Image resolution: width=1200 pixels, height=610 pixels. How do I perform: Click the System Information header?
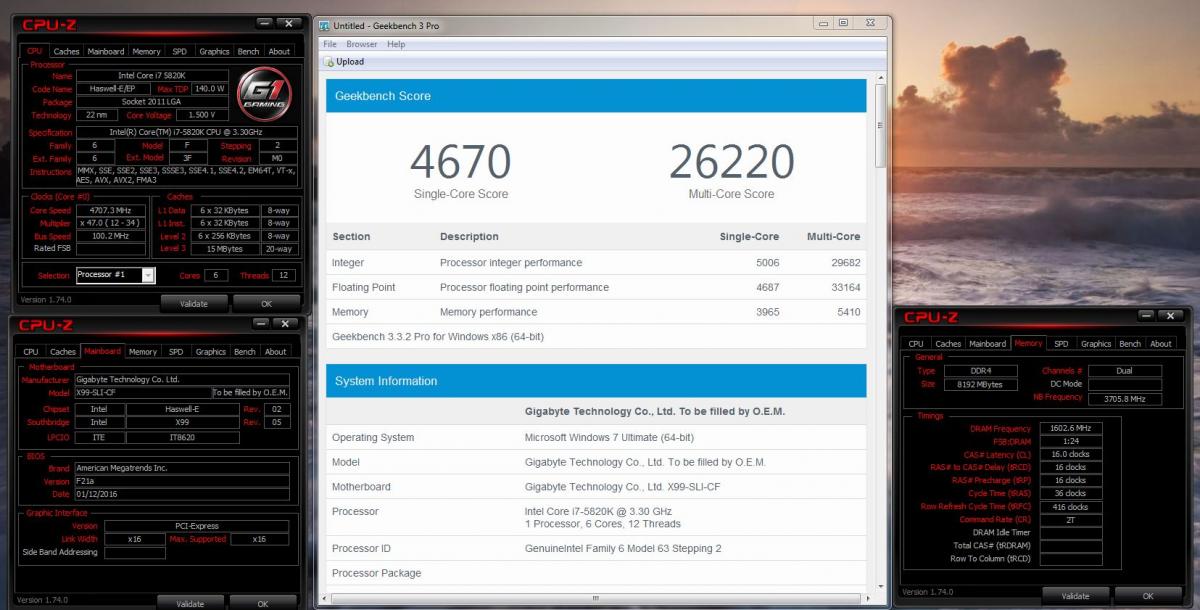tap(596, 381)
